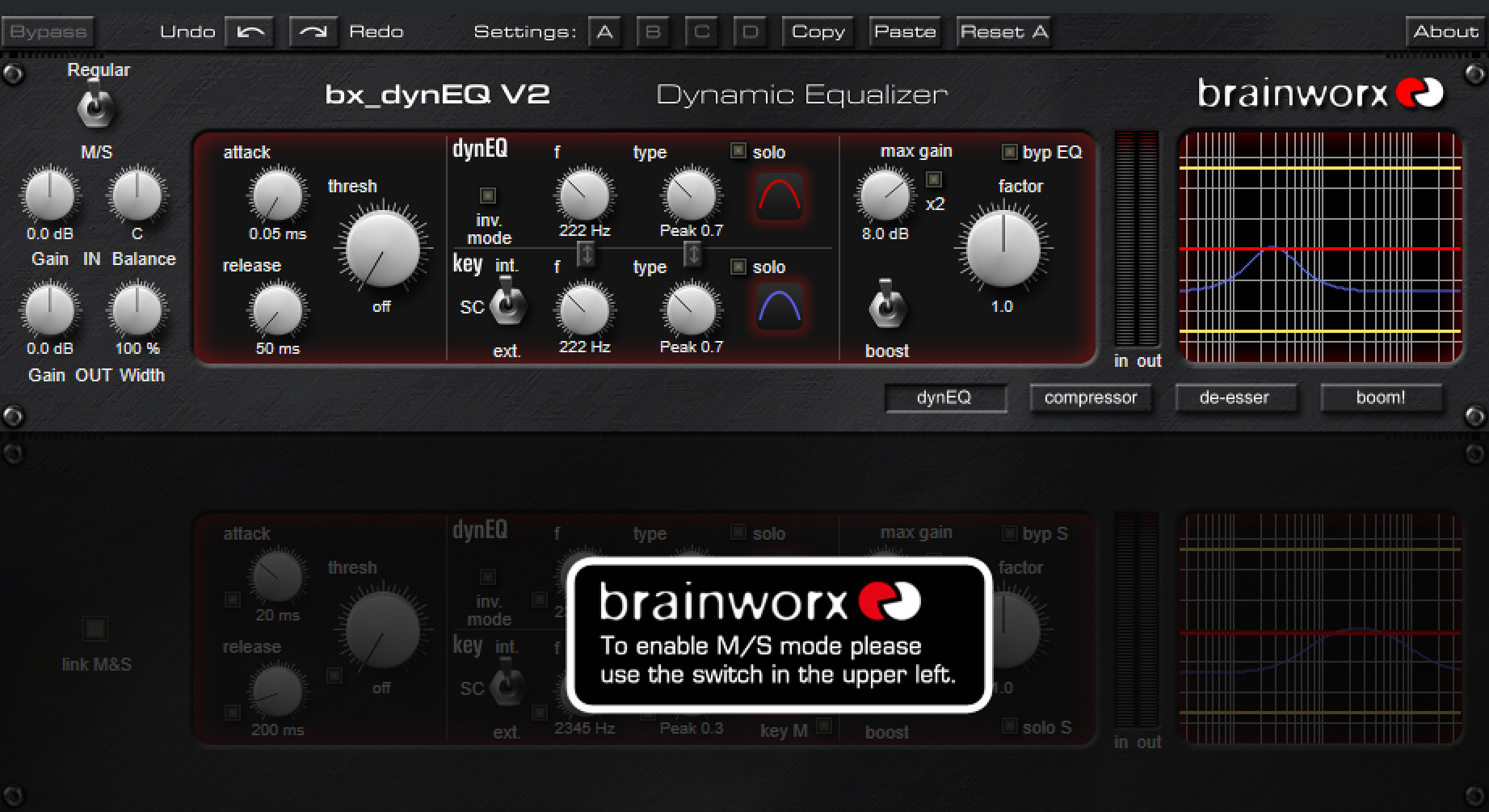Image resolution: width=1489 pixels, height=812 pixels.
Task: Click the max gain knob at 8.0 dB
Action: click(x=885, y=195)
